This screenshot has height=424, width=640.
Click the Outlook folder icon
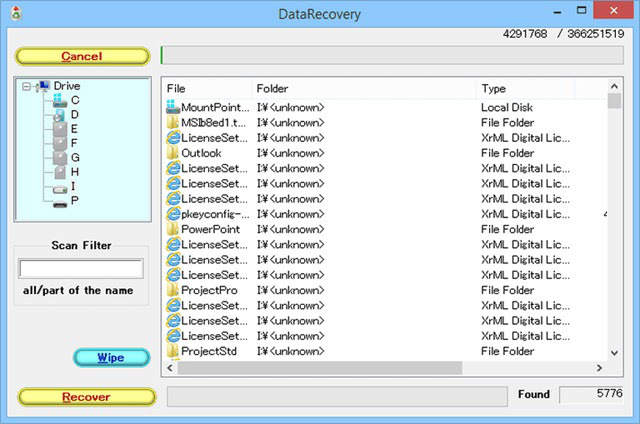point(173,153)
